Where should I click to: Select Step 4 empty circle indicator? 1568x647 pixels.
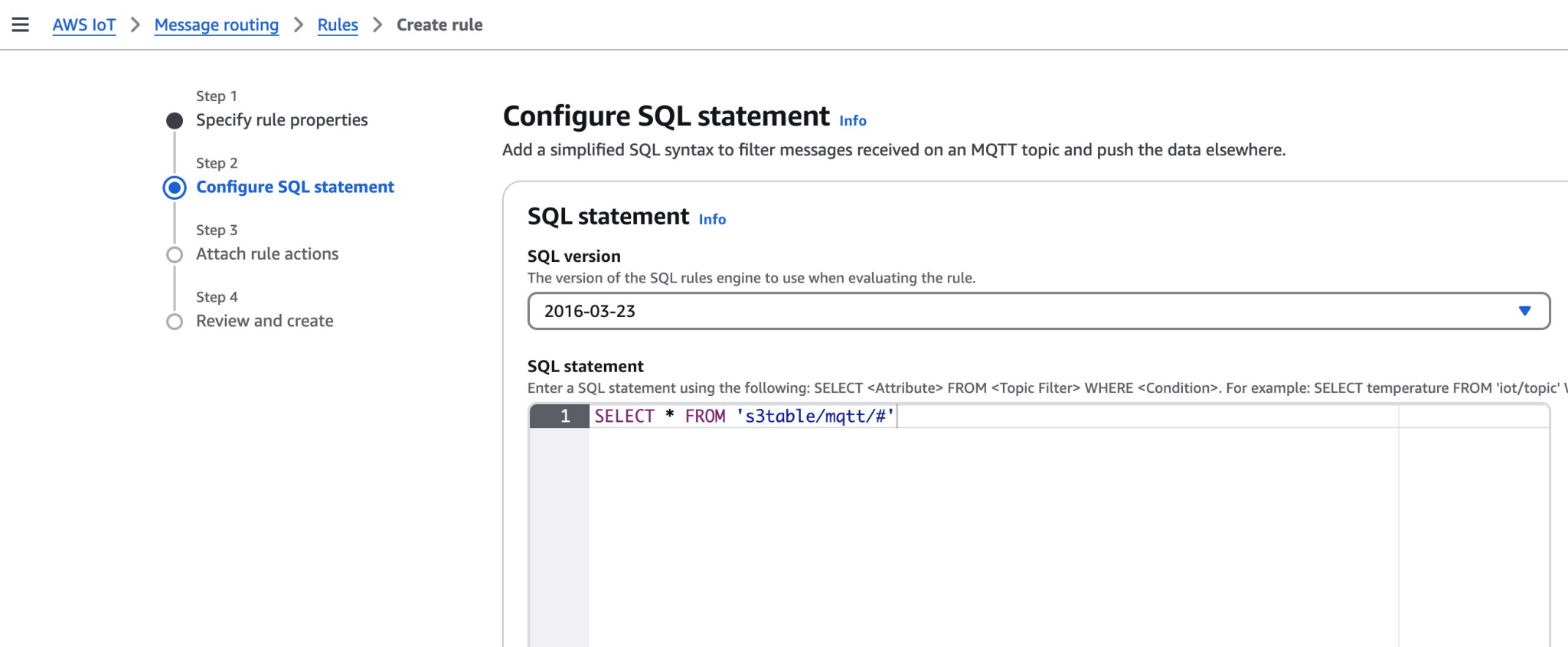(x=175, y=322)
